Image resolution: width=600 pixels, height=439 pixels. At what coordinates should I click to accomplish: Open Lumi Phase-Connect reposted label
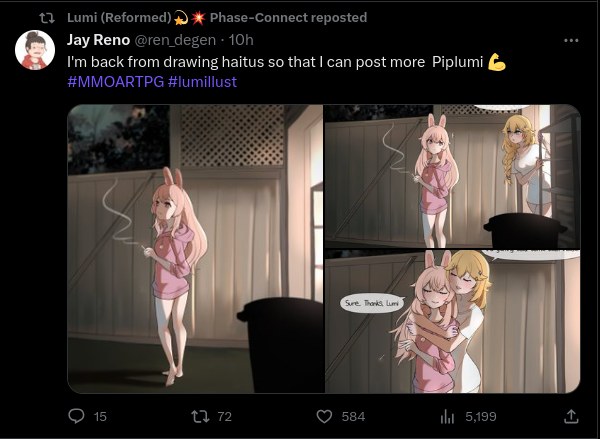tap(216, 18)
